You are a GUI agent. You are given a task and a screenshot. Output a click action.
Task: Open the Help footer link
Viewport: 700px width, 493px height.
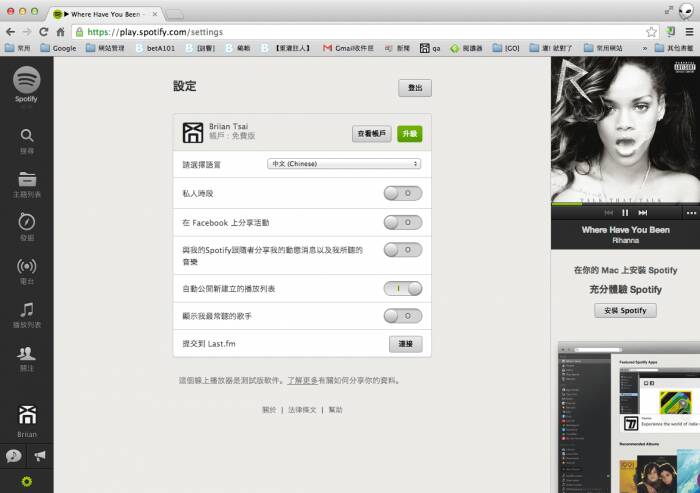coord(335,409)
